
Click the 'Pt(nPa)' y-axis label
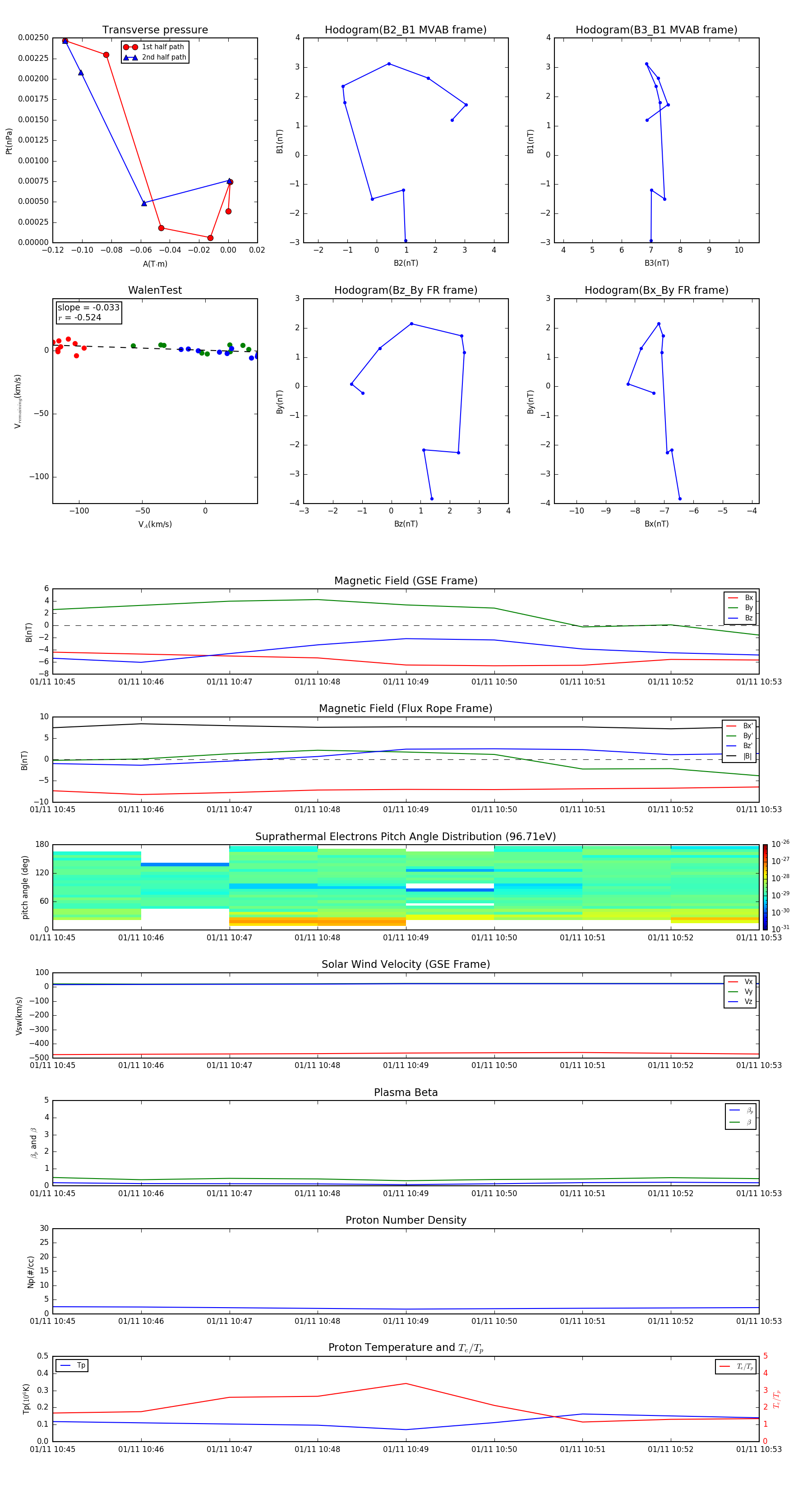(9, 141)
